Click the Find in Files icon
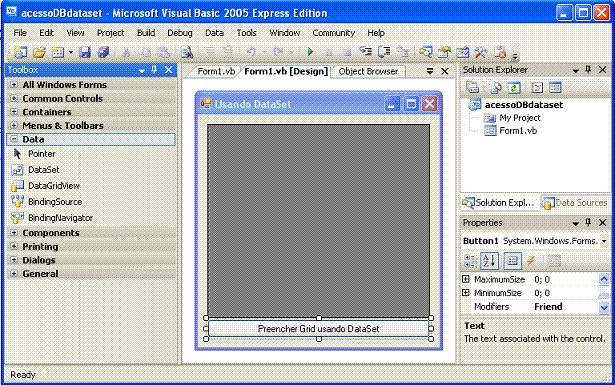 pos(187,52)
